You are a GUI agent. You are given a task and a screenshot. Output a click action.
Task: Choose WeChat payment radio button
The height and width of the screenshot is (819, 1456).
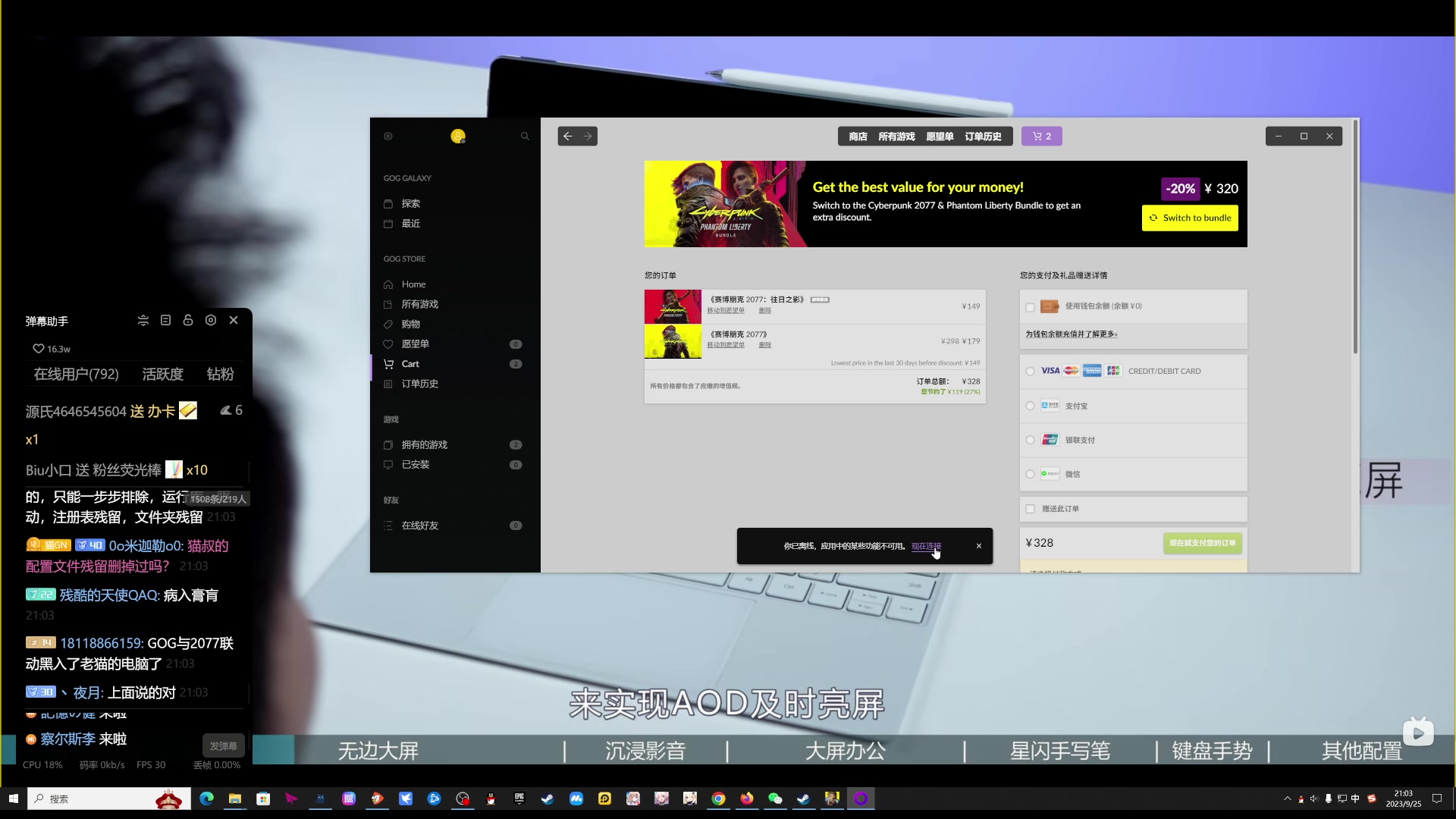[1030, 474]
